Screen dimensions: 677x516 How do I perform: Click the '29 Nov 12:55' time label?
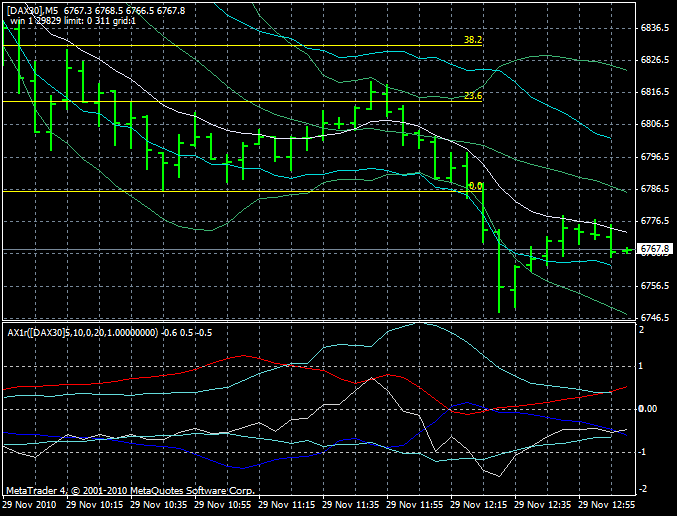click(x=606, y=505)
